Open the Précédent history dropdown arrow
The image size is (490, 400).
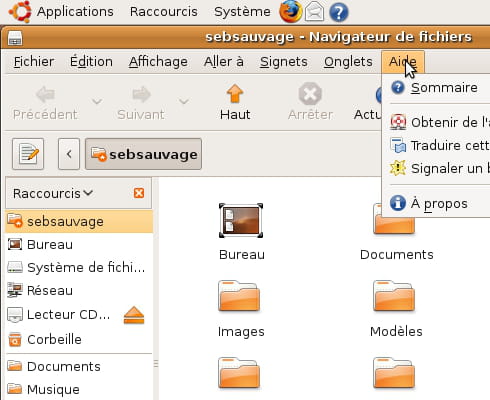[x=97, y=101]
